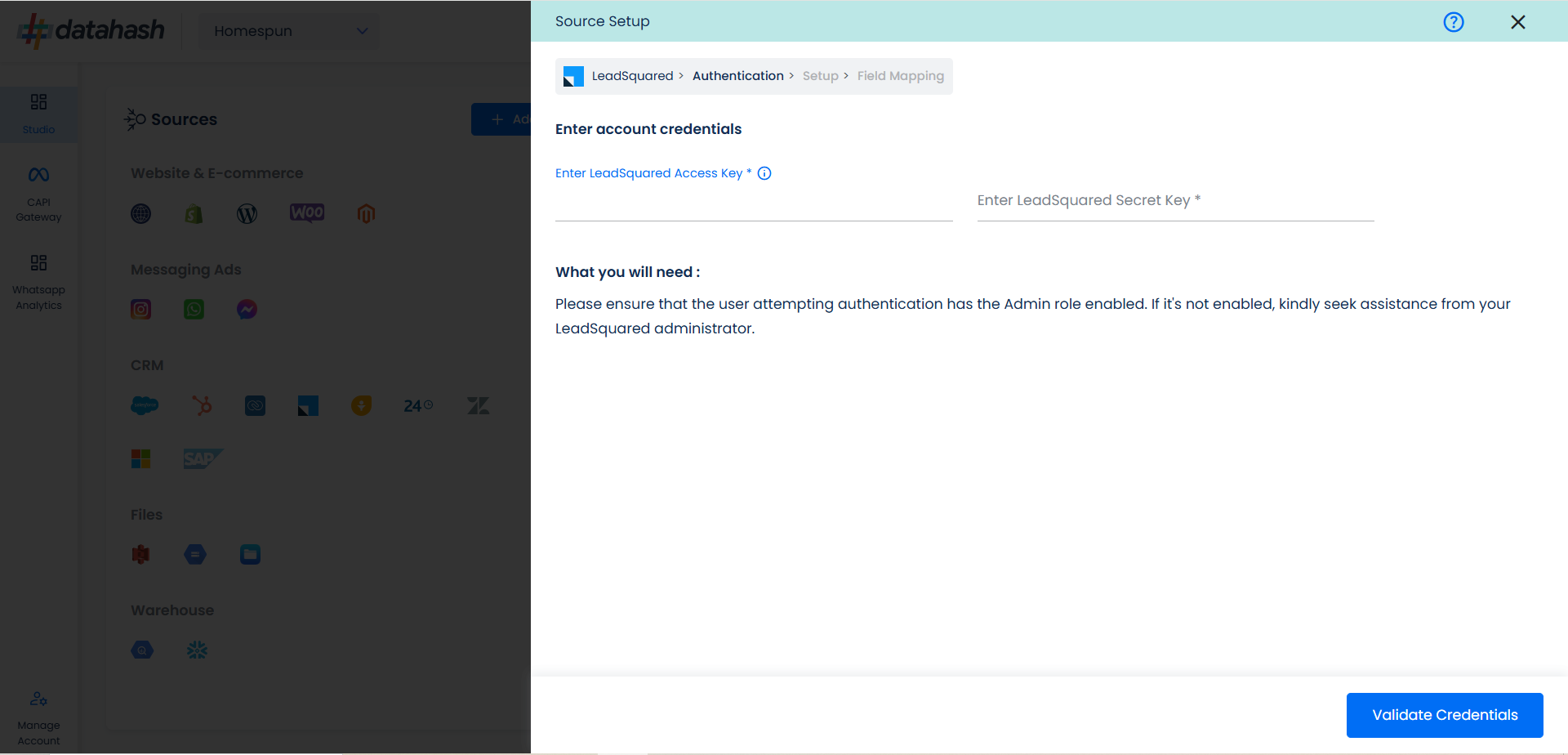The width and height of the screenshot is (1568, 755).
Task: Select the WooCommerce source icon
Action: pos(307,212)
